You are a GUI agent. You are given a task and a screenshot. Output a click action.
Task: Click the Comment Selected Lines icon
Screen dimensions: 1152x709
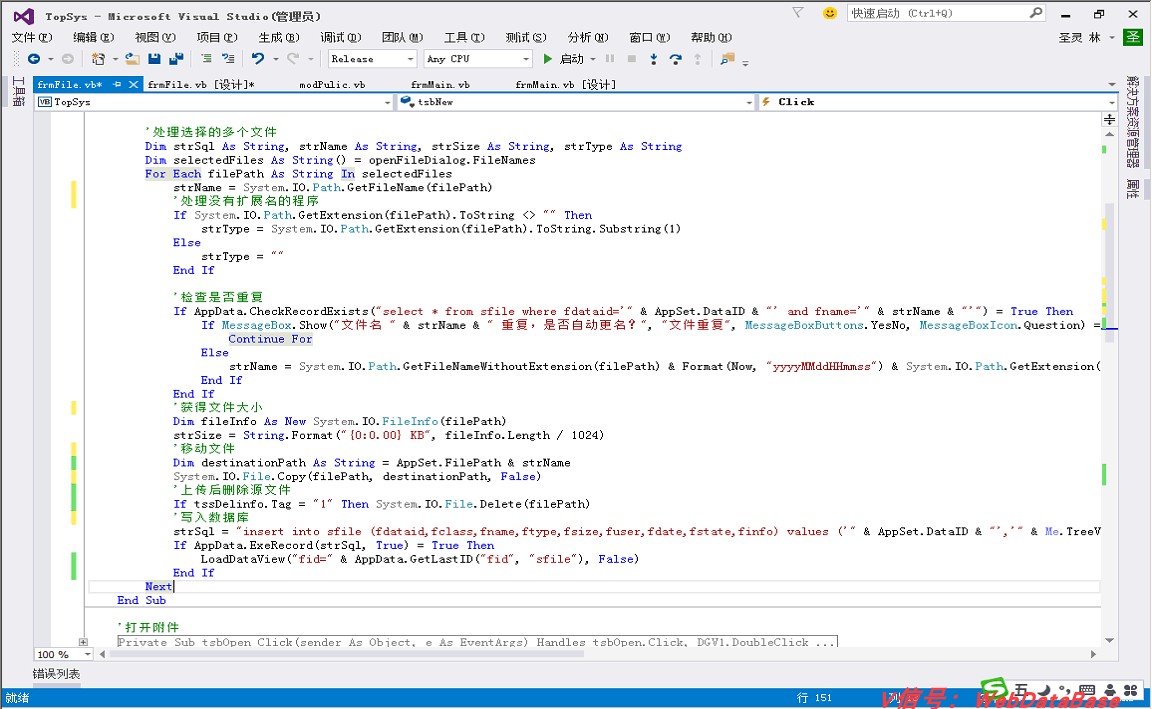(x=206, y=59)
